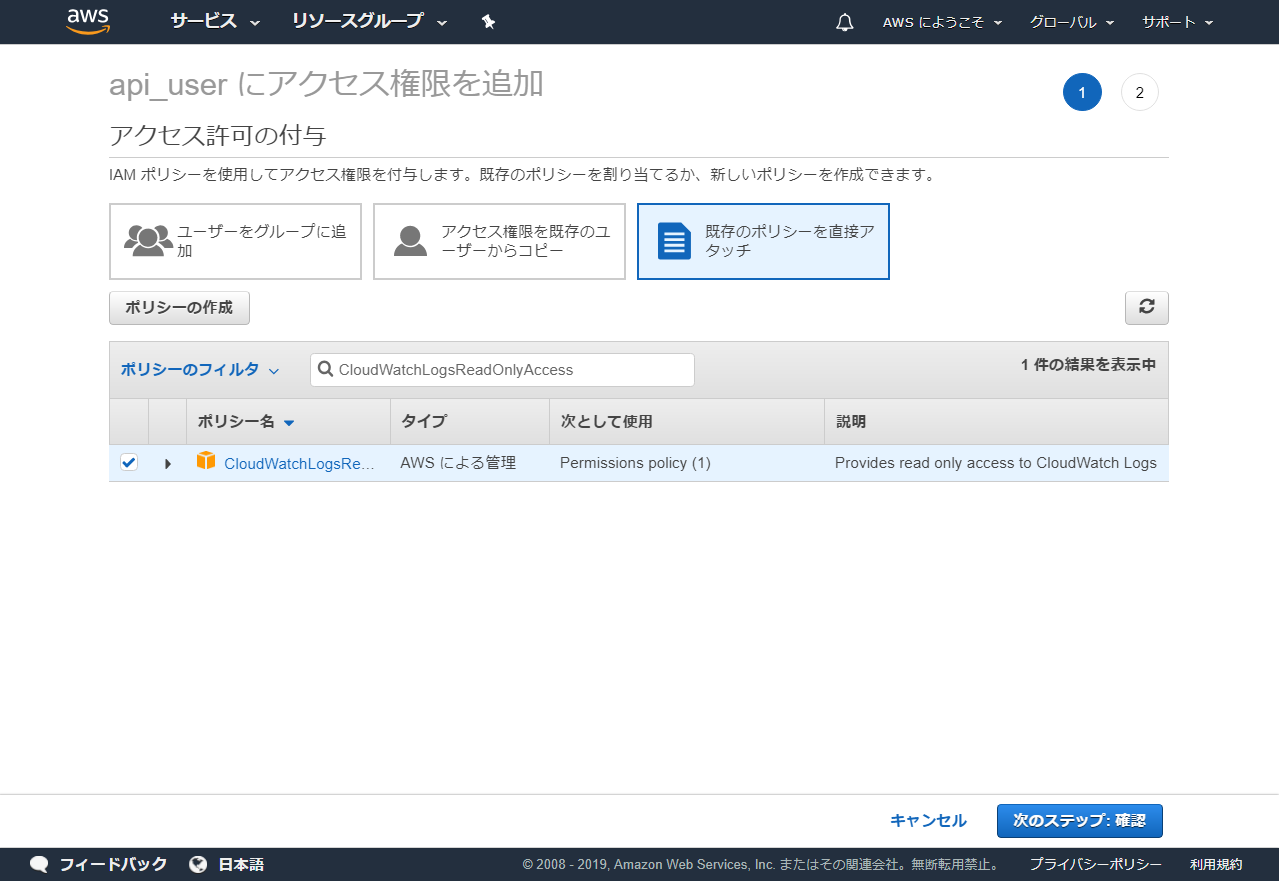This screenshot has width=1279, height=881.
Task: Click the ポリシーの作成 button
Action: pos(179,308)
